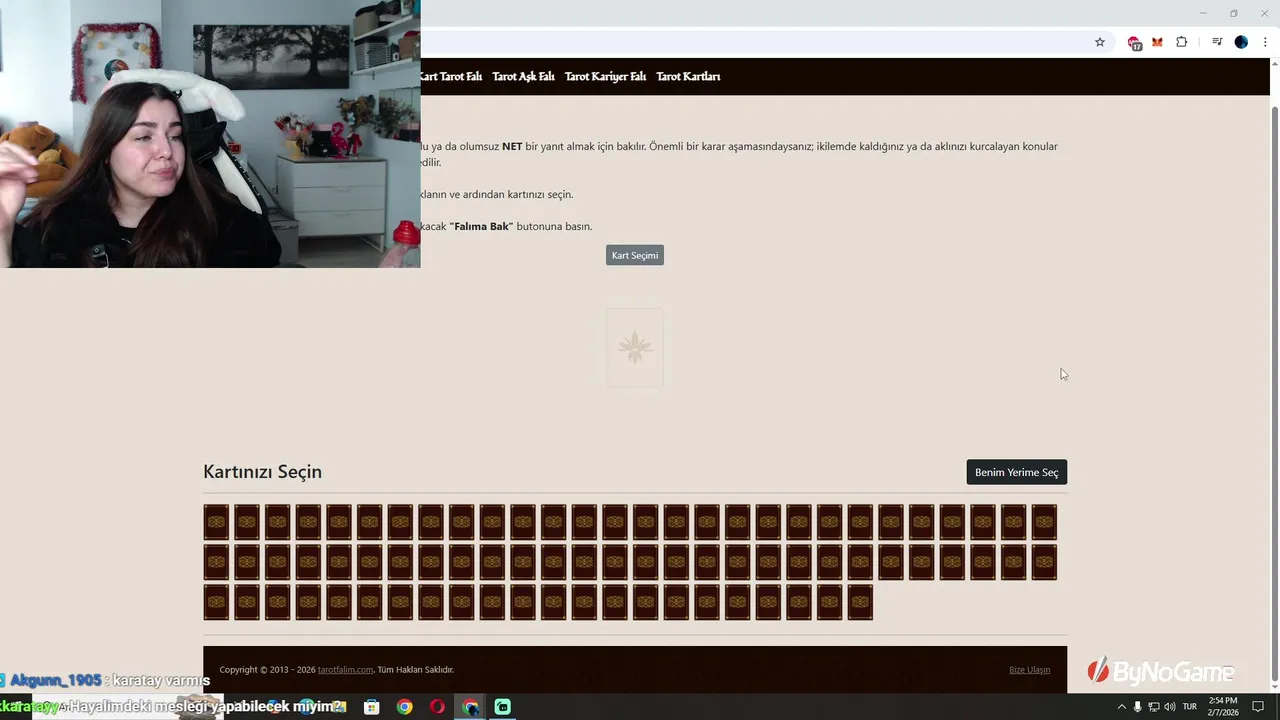Open the Extensions puzzle menu

tap(1182, 42)
